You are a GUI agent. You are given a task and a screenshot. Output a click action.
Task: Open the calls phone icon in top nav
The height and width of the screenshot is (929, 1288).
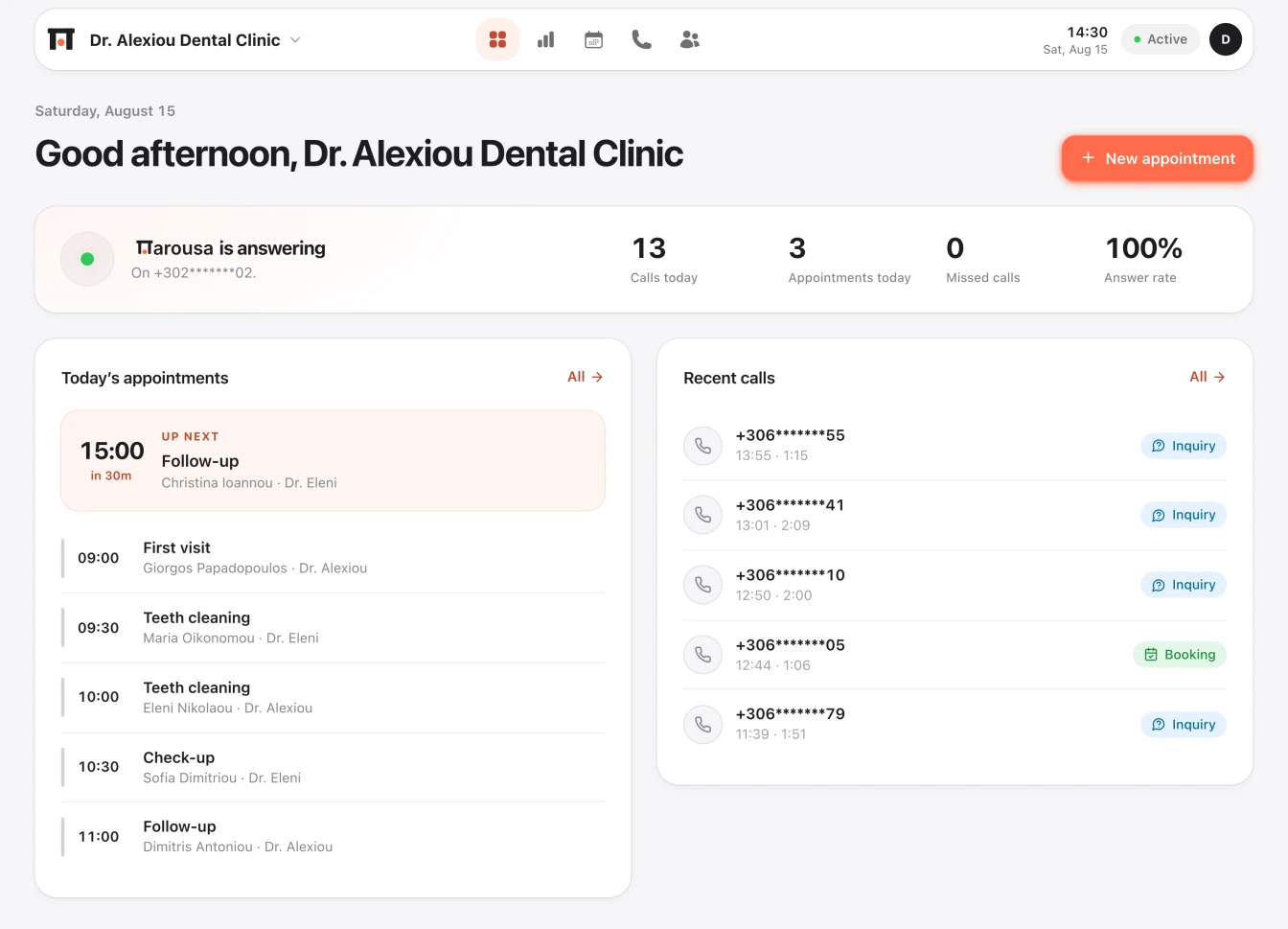click(x=641, y=39)
